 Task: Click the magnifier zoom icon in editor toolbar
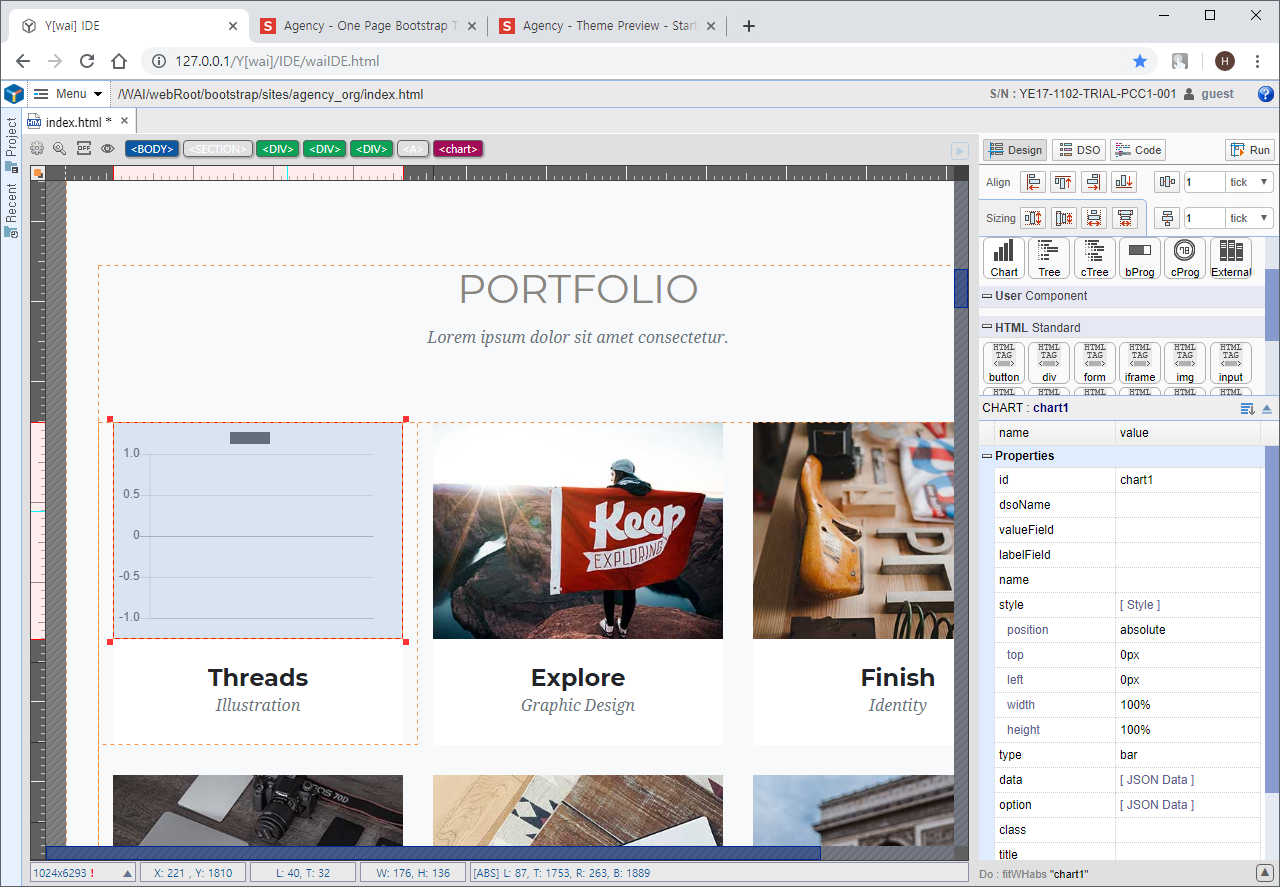(60, 149)
